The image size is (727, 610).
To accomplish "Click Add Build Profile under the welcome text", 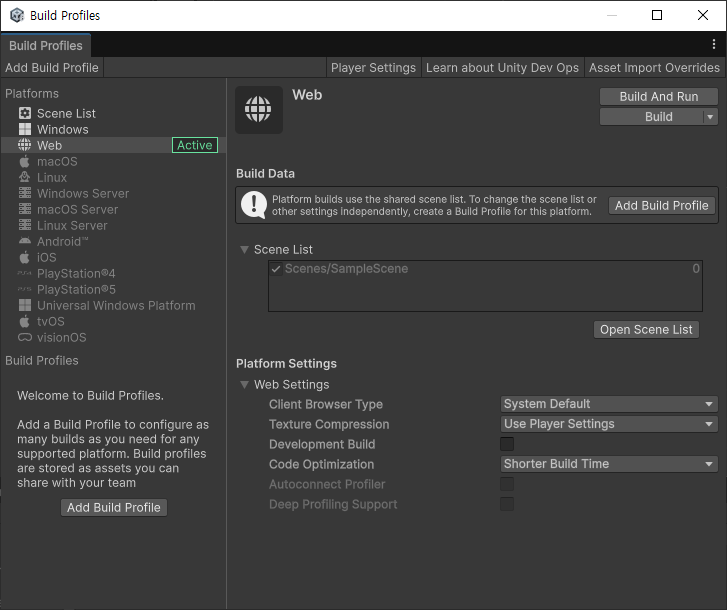I will (114, 508).
